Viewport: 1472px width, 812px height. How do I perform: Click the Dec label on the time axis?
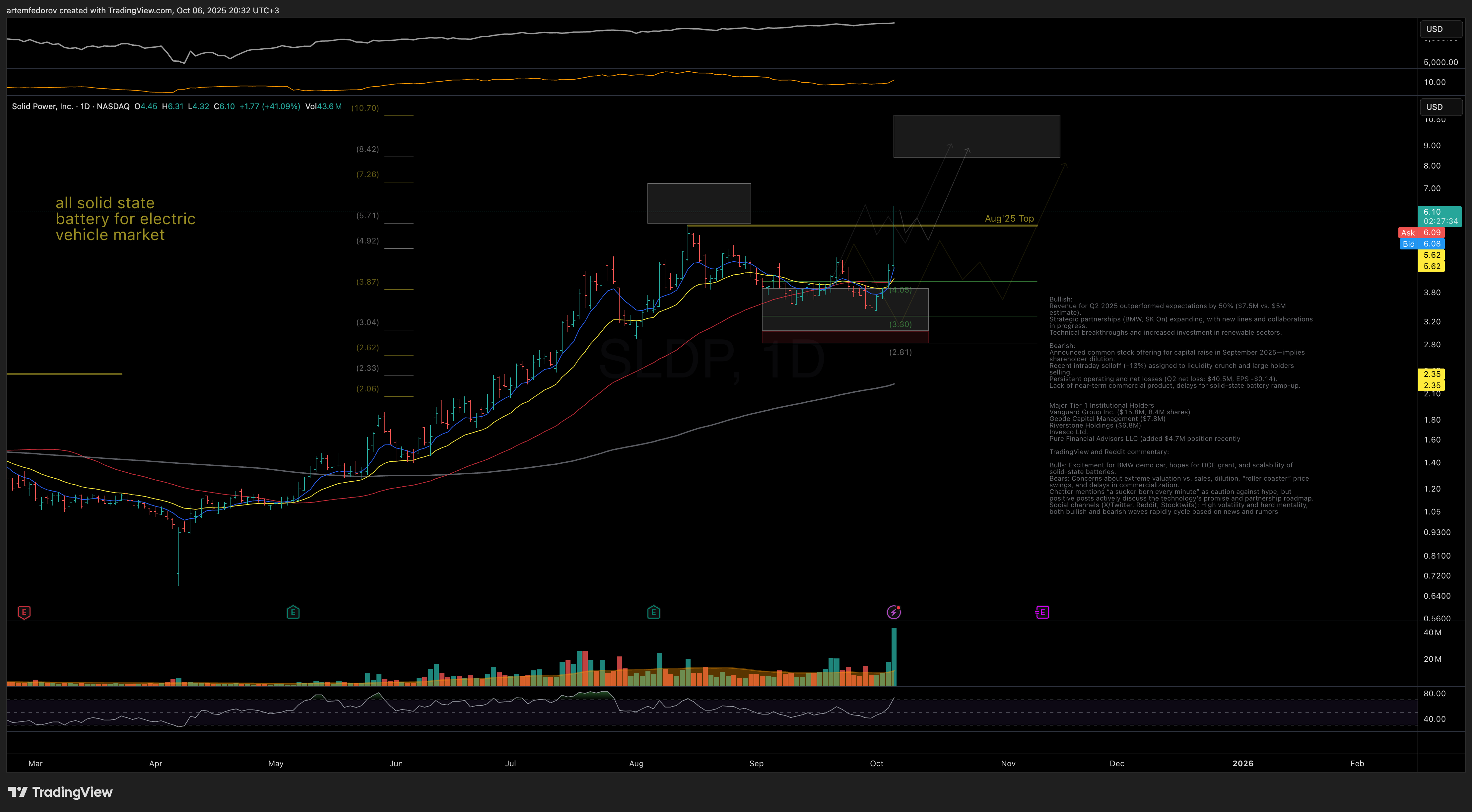tap(1116, 764)
